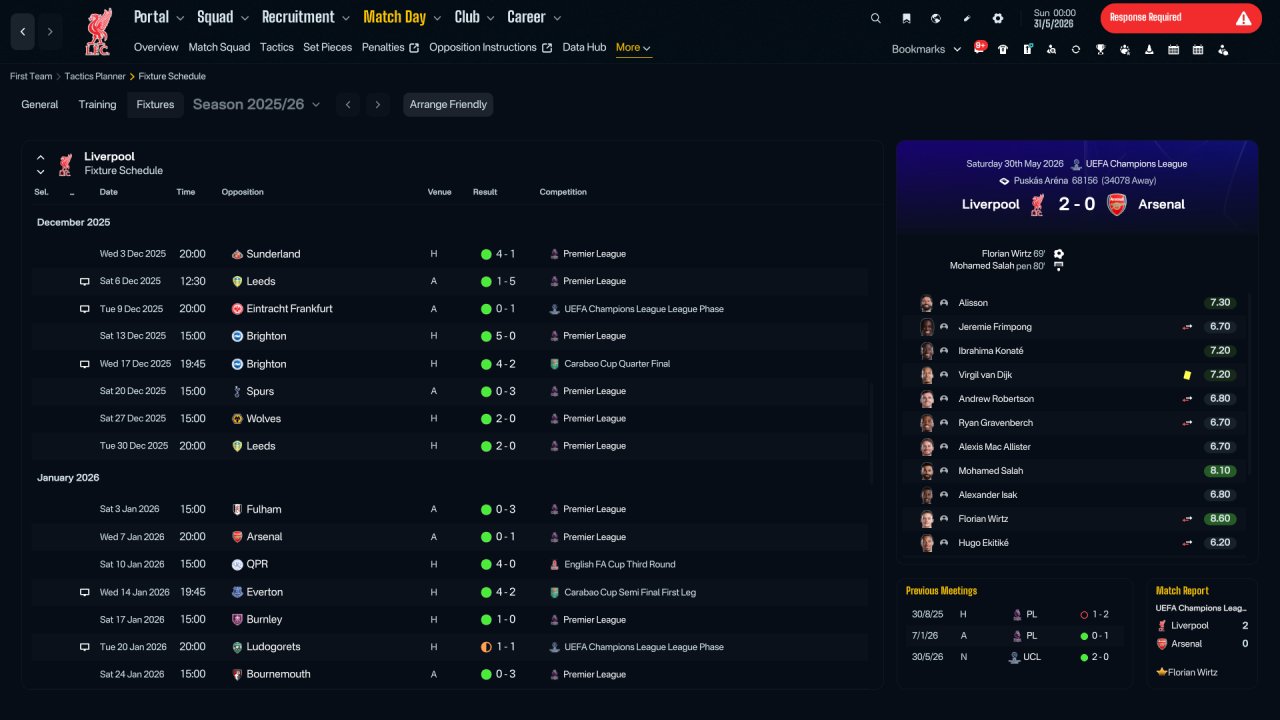Open the Data Hub submenu item
The height and width of the screenshot is (720, 1280).
[x=584, y=48]
